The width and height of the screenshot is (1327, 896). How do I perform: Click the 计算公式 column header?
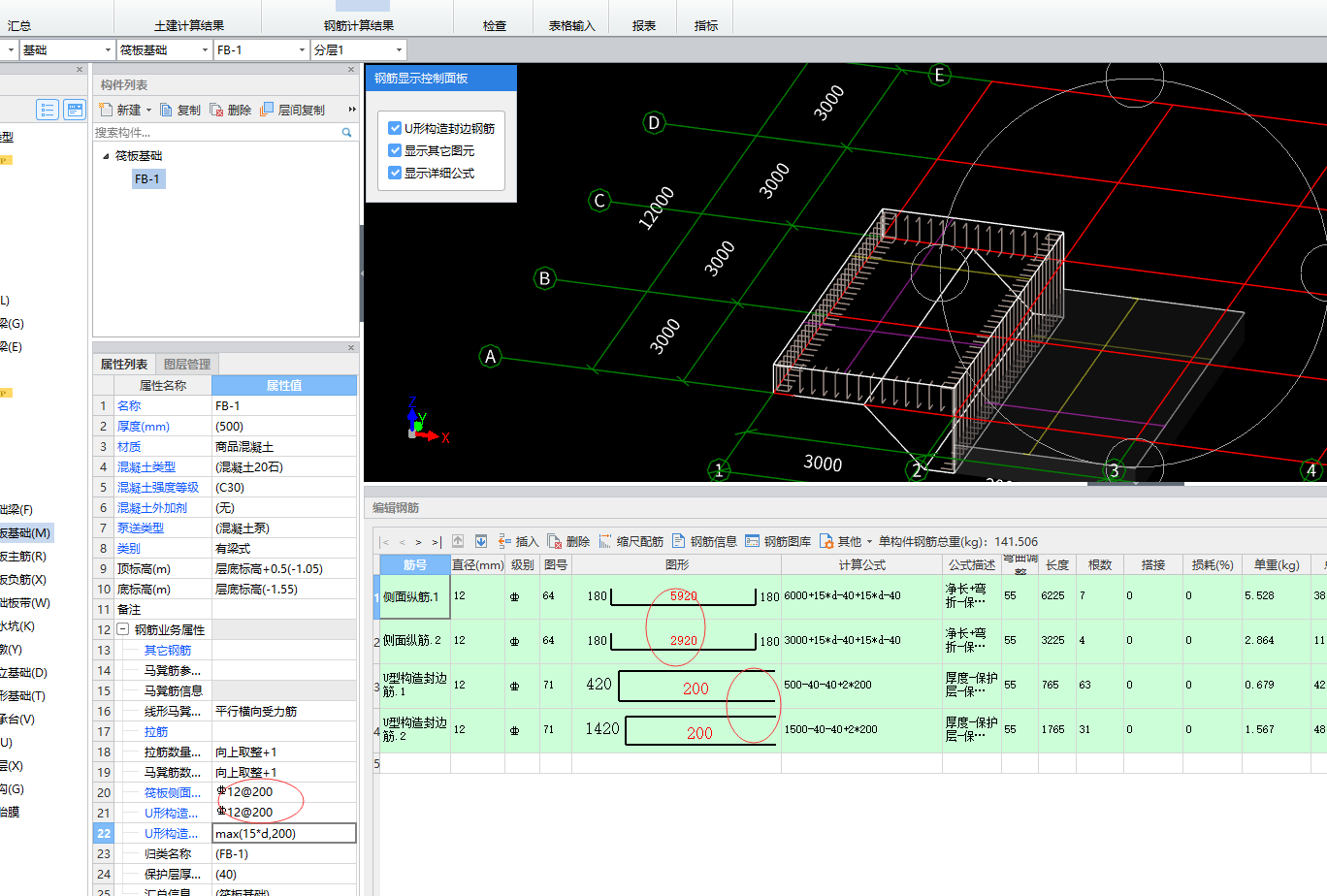(861, 564)
